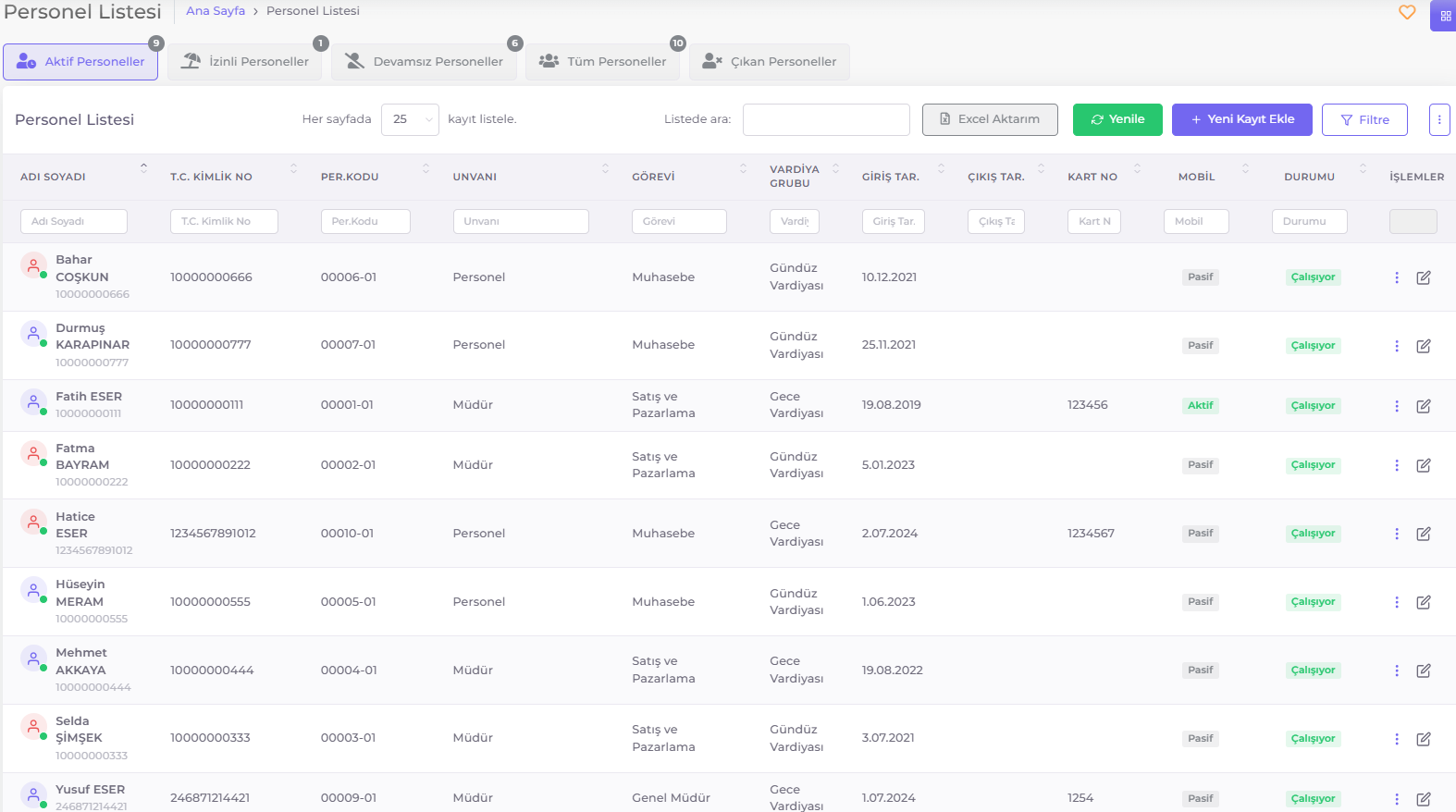Focus the Mobil filter field
Viewport: 1456px width, 812px height.
click(1196, 221)
